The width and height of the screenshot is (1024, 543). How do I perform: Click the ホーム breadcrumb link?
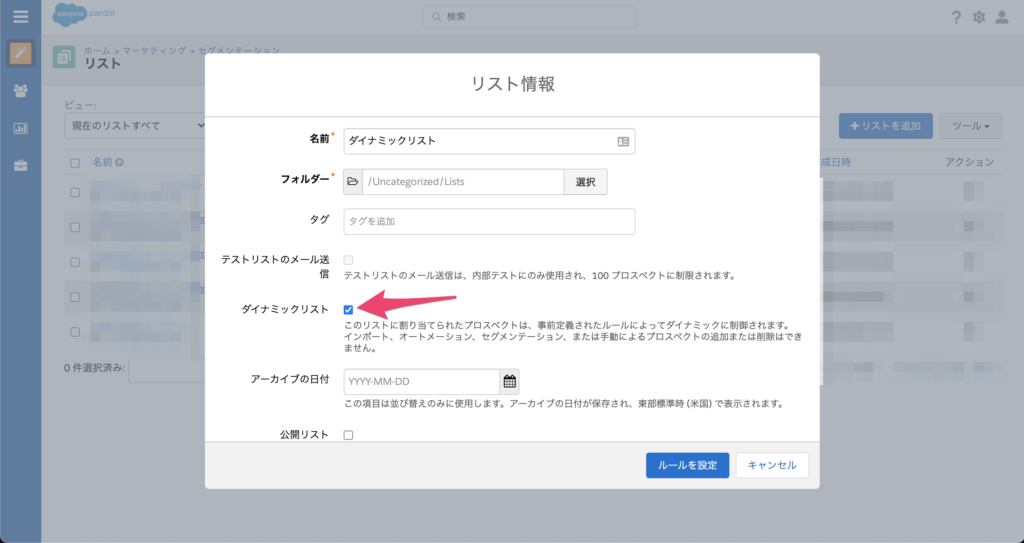point(97,49)
